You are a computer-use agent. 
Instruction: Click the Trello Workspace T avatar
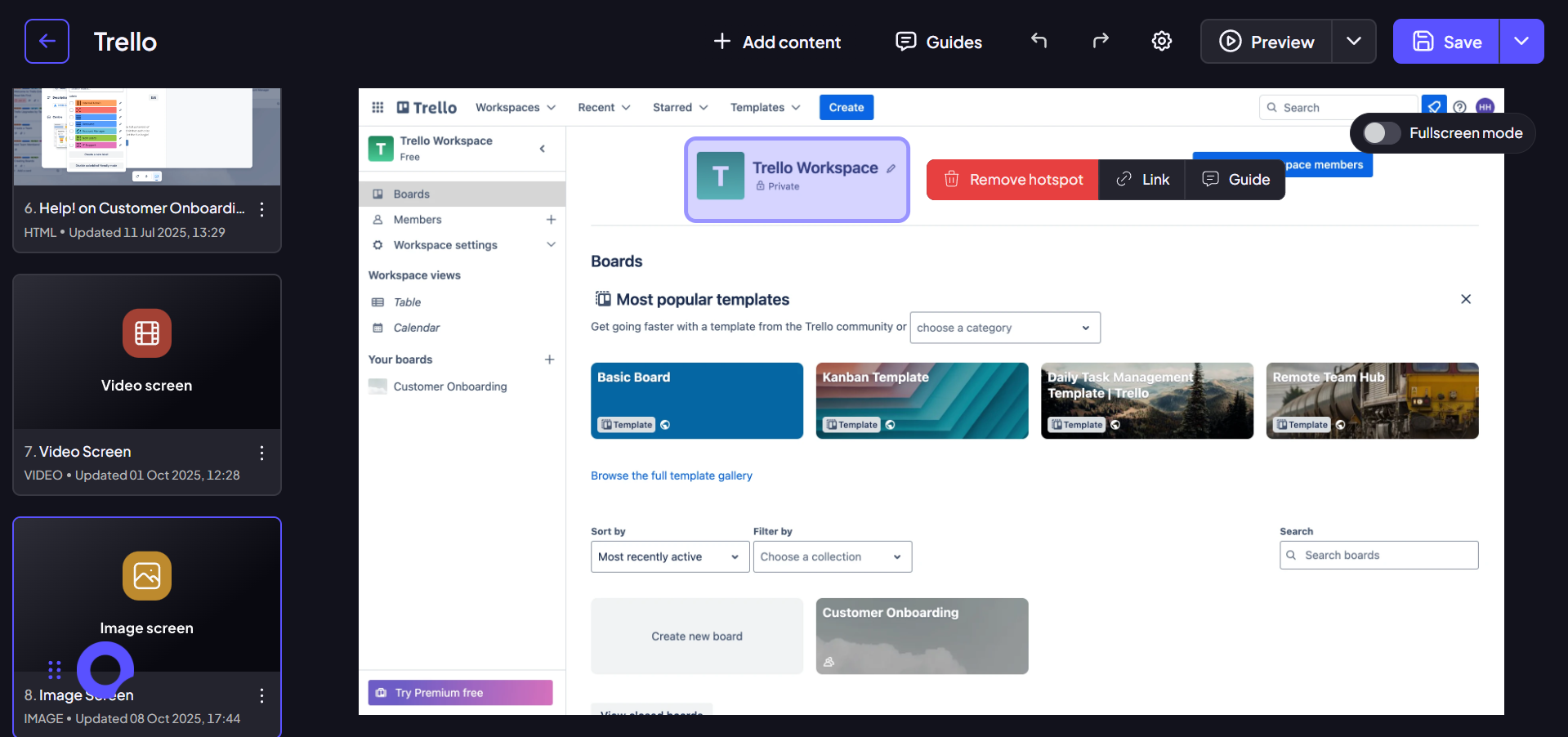click(x=721, y=176)
